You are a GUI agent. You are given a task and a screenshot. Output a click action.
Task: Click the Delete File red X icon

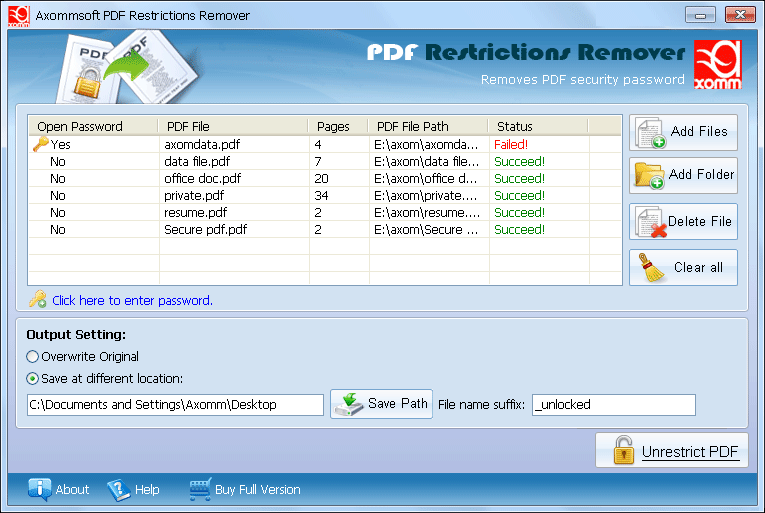click(x=659, y=230)
